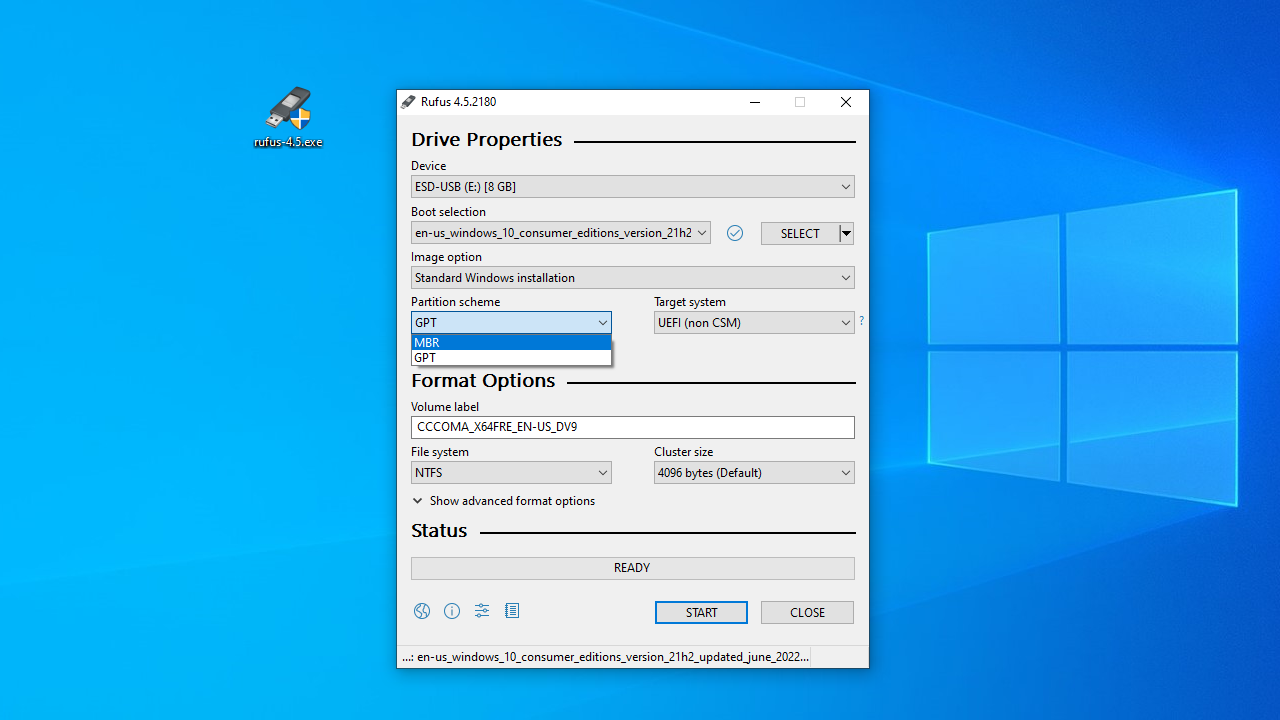Open the Image option dropdown
The image size is (1280, 720).
click(x=632, y=278)
